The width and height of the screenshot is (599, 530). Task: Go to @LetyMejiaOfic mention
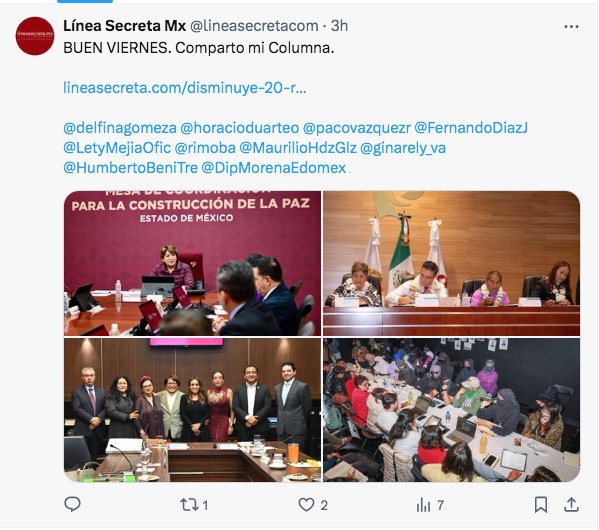click(x=117, y=148)
